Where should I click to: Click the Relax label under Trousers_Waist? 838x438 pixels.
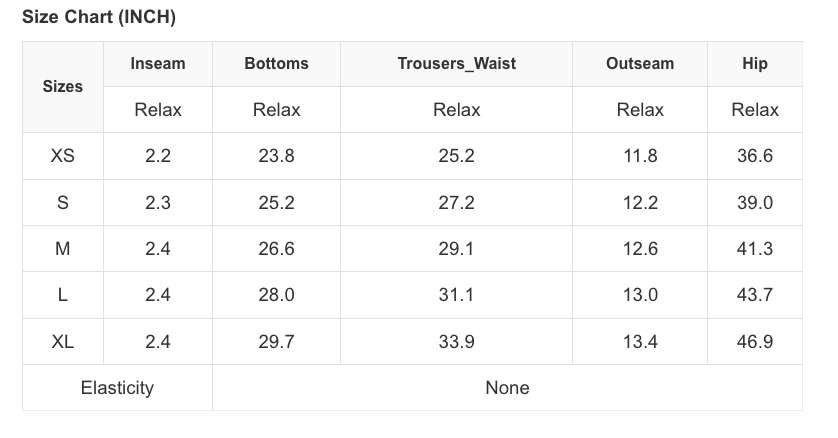click(456, 110)
